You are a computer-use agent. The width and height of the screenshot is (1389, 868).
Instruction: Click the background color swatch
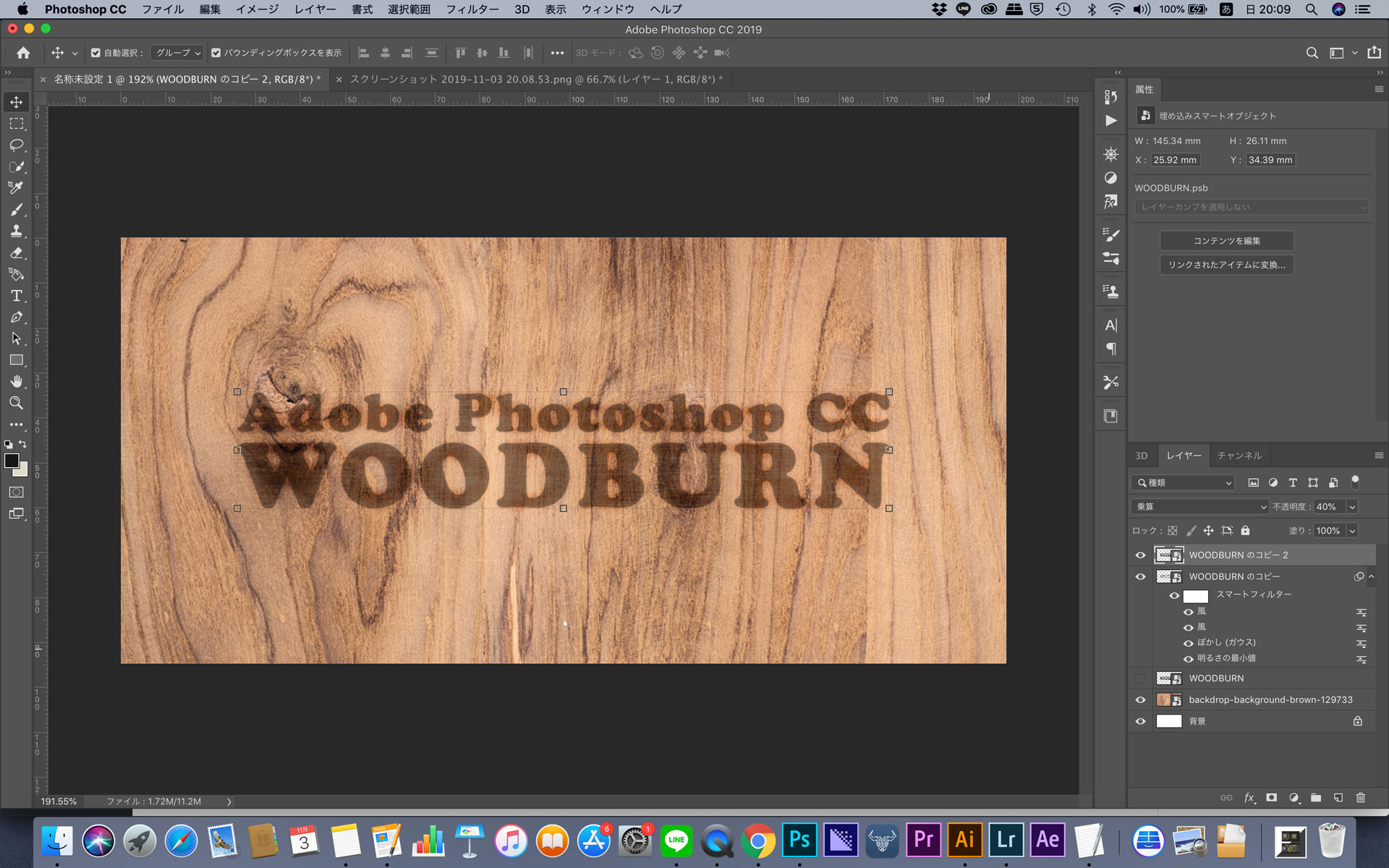23,471
